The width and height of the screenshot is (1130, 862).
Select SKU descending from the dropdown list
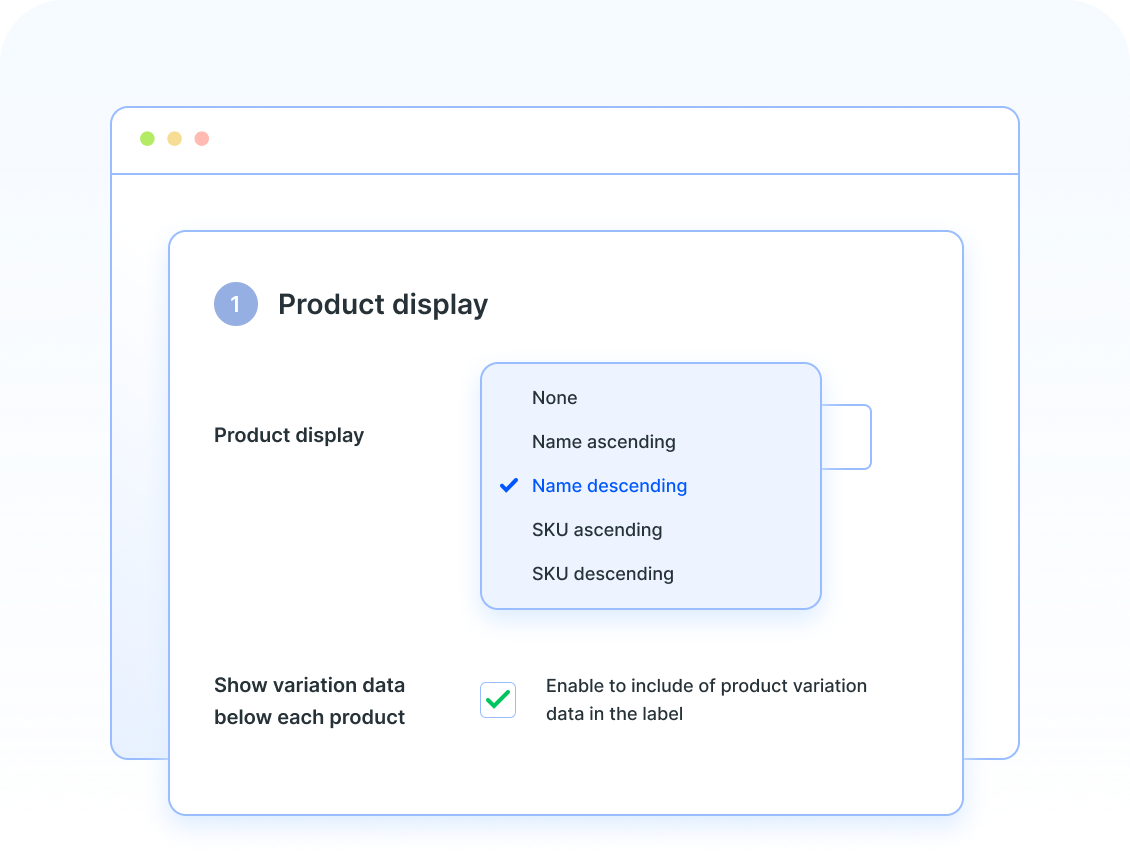602,574
